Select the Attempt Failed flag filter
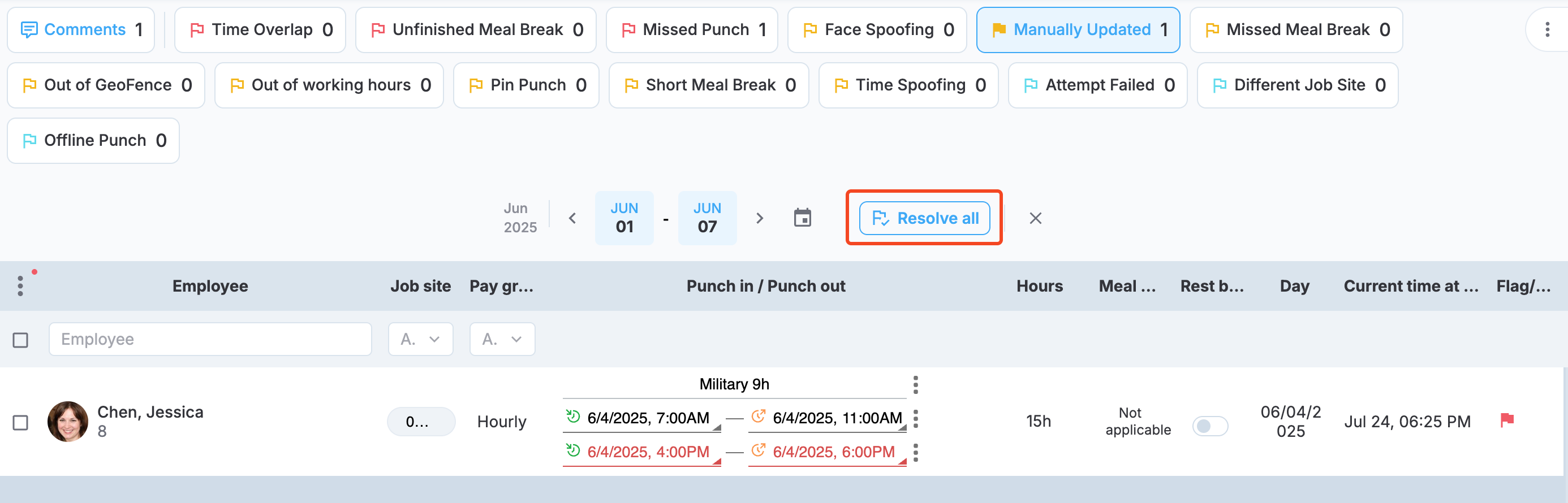 tap(1098, 85)
